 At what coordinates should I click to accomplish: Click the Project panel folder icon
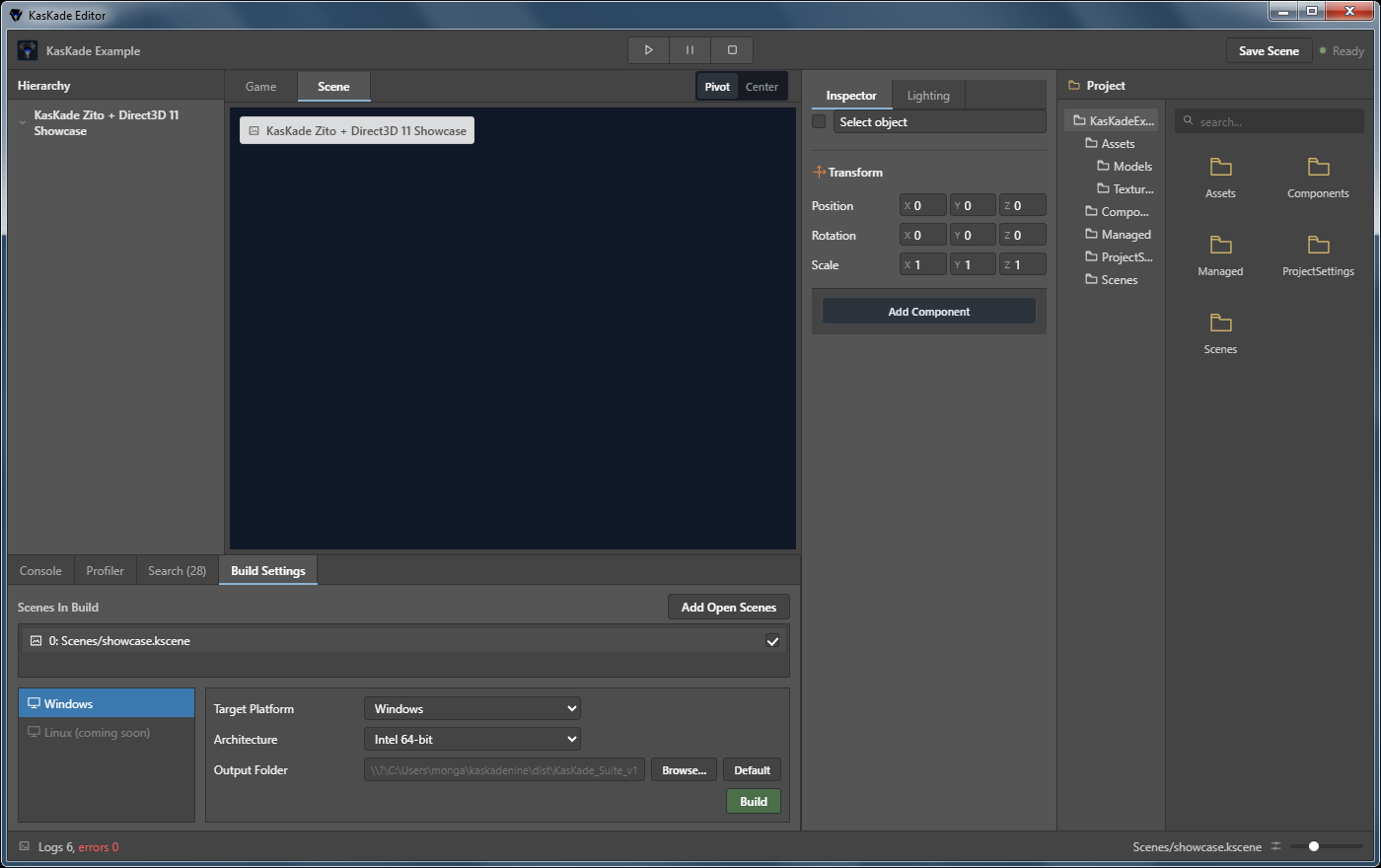pyautogui.click(x=1074, y=86)
